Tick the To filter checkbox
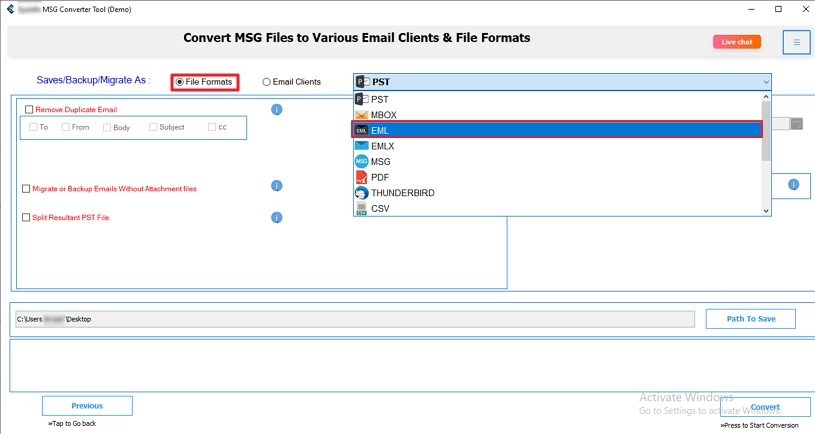This screenshot has height=434, width=815. [33, 127]
